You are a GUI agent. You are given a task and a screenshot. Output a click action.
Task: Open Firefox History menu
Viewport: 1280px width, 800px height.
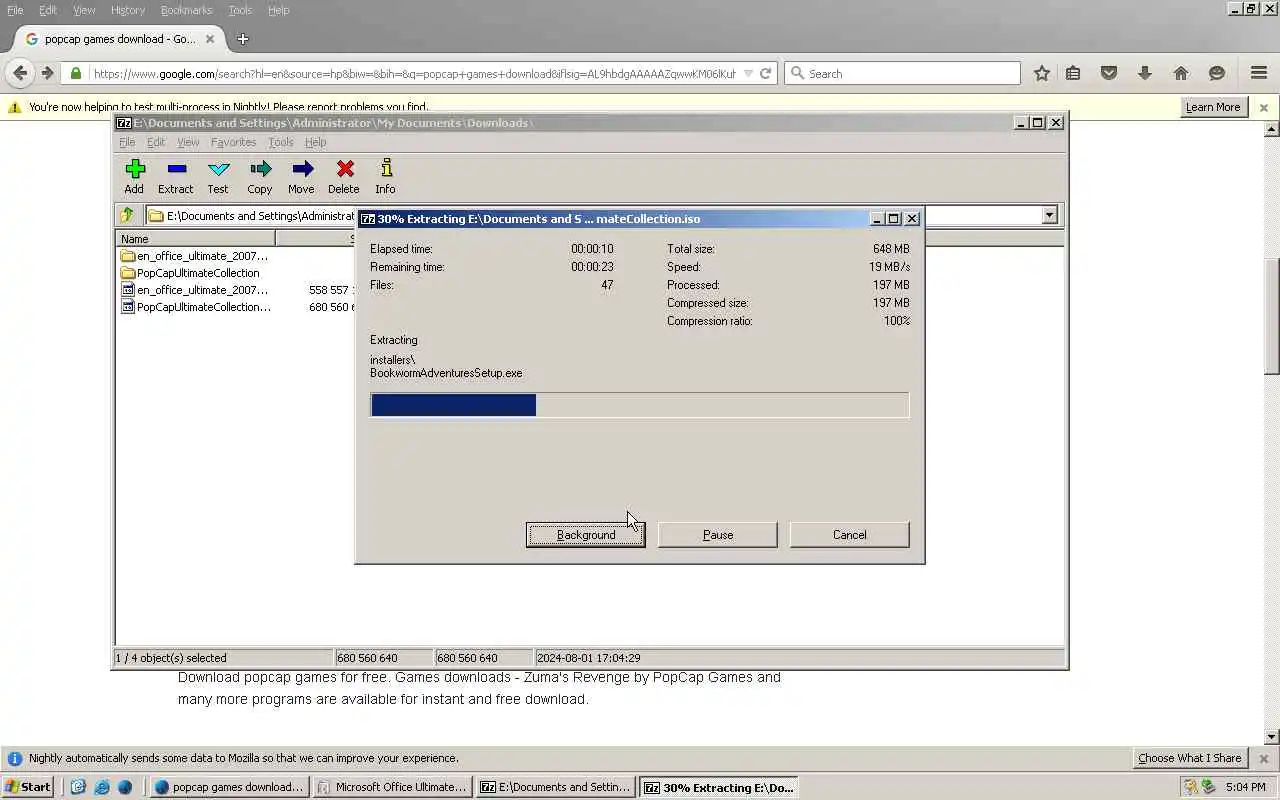click(x=128, y=10)
